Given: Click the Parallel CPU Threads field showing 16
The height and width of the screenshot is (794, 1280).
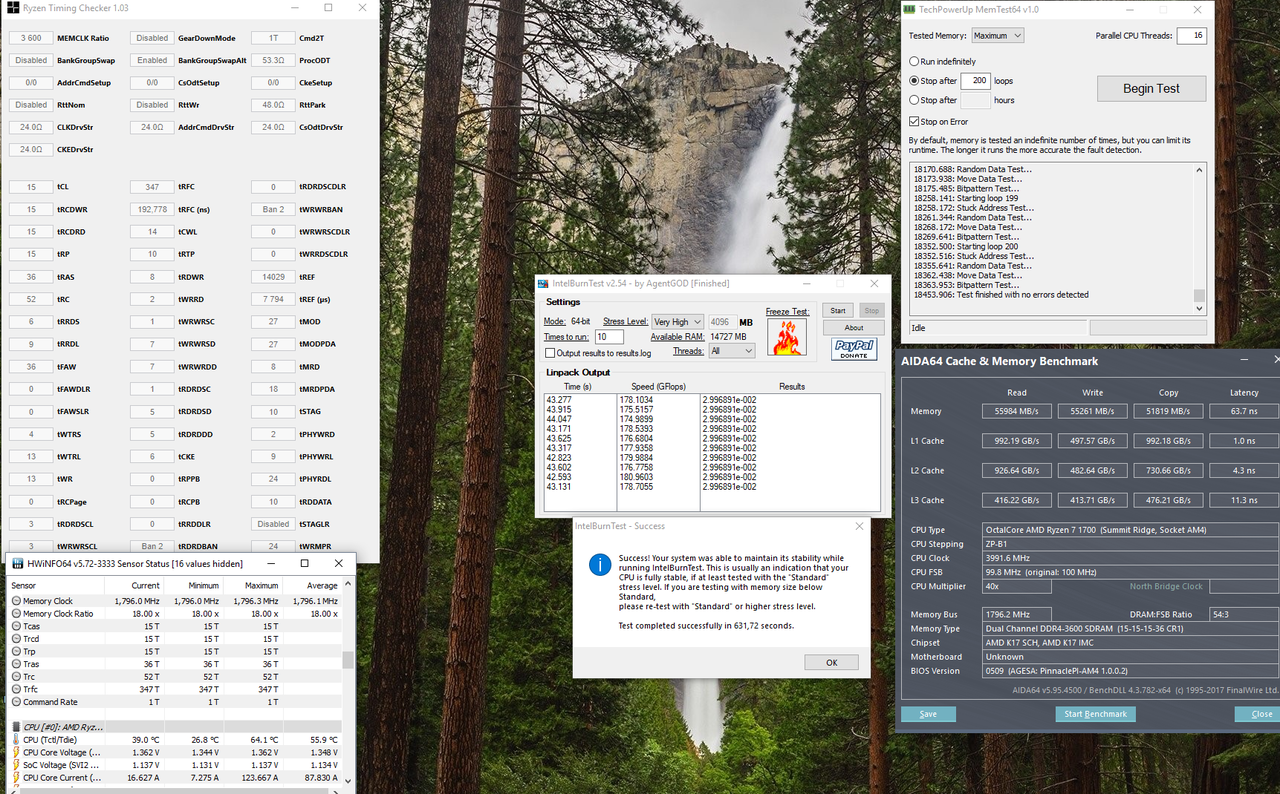Looking at the screenshot, I should (x=1190, y=35).
